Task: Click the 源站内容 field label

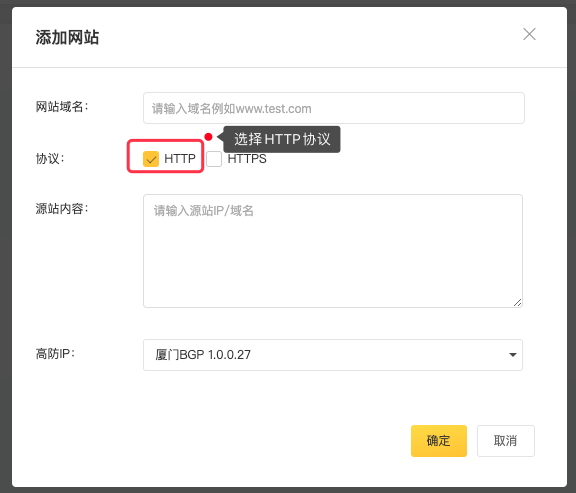Action: click(62, 209)
